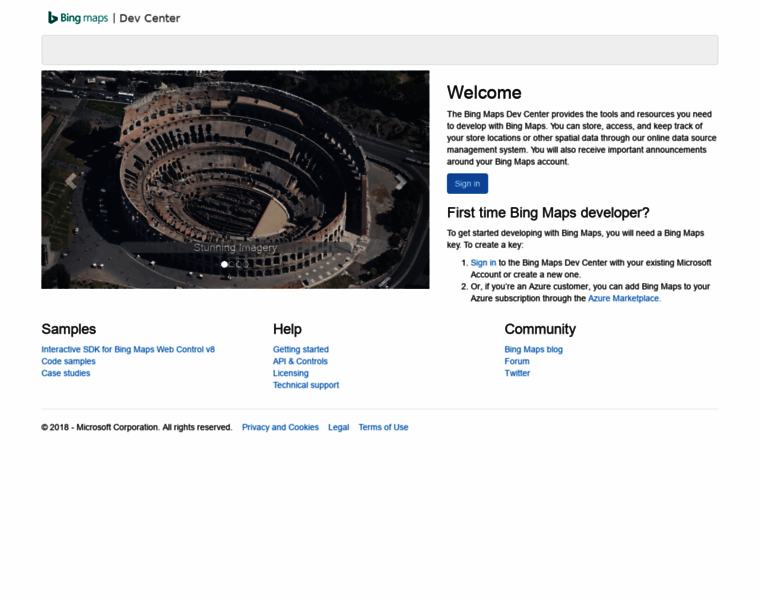The image size is (760, 600).
Task: Advance to next carousel slide arrow
Action: point(400,181)
